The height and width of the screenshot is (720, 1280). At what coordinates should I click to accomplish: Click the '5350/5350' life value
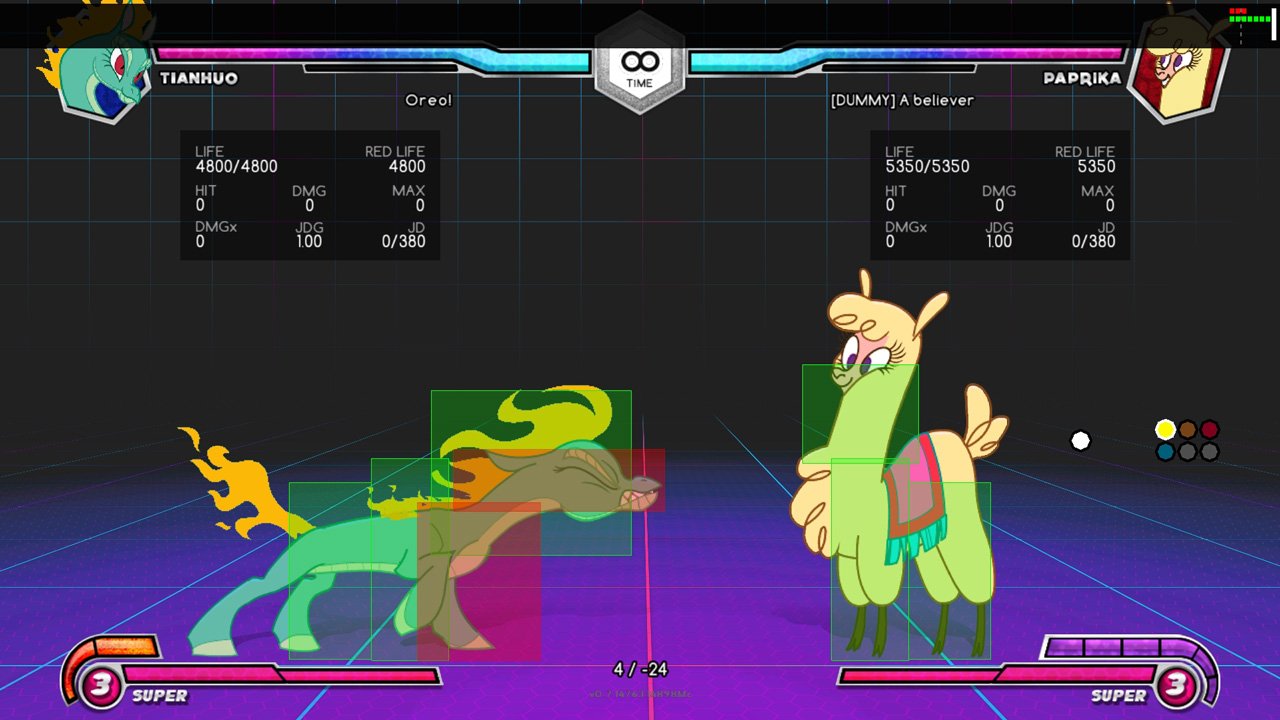tap(927, 167)
